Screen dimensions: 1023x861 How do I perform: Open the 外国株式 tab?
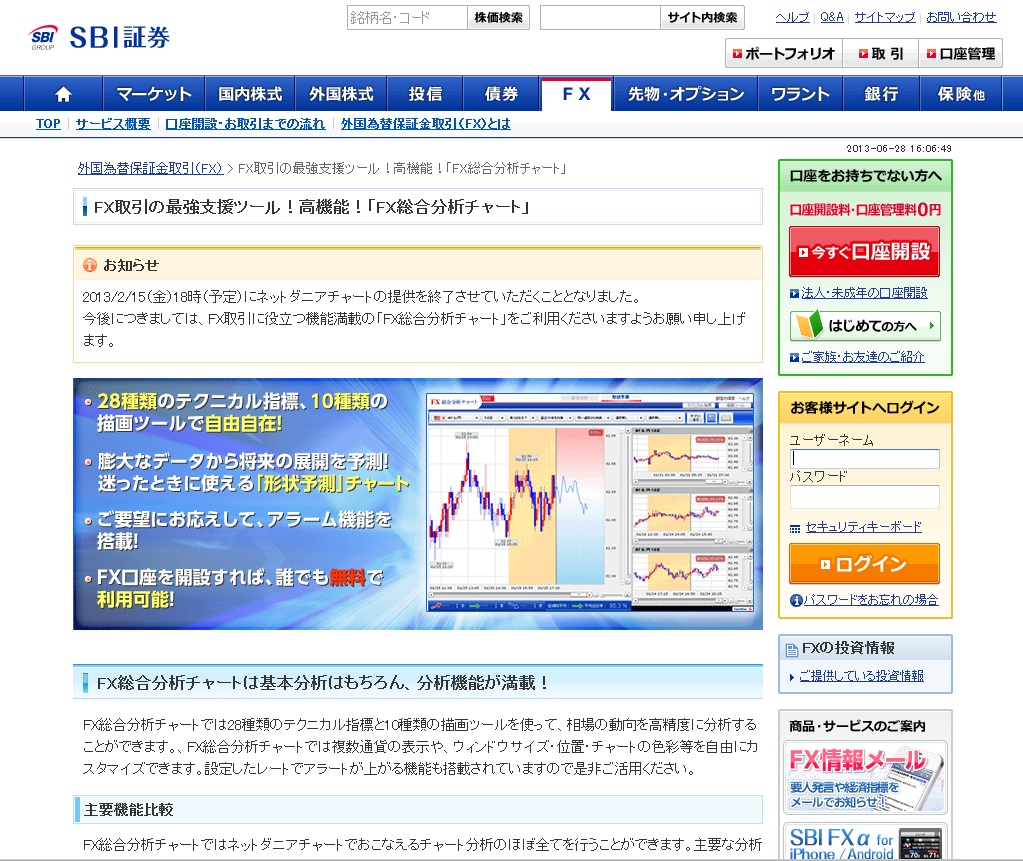(x=341, y=94)
